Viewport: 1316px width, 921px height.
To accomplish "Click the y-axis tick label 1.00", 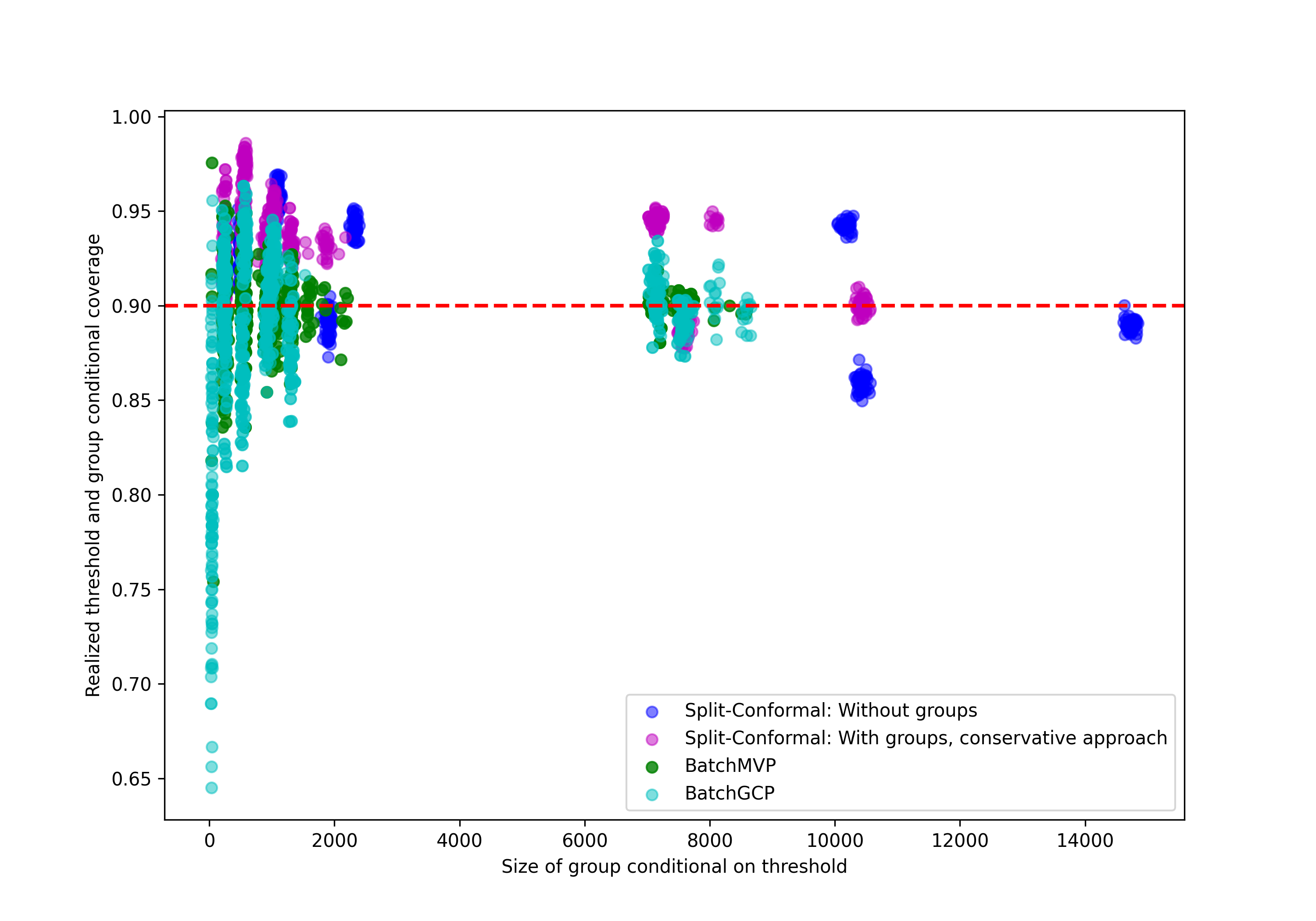I will click(x=131, y=118).
